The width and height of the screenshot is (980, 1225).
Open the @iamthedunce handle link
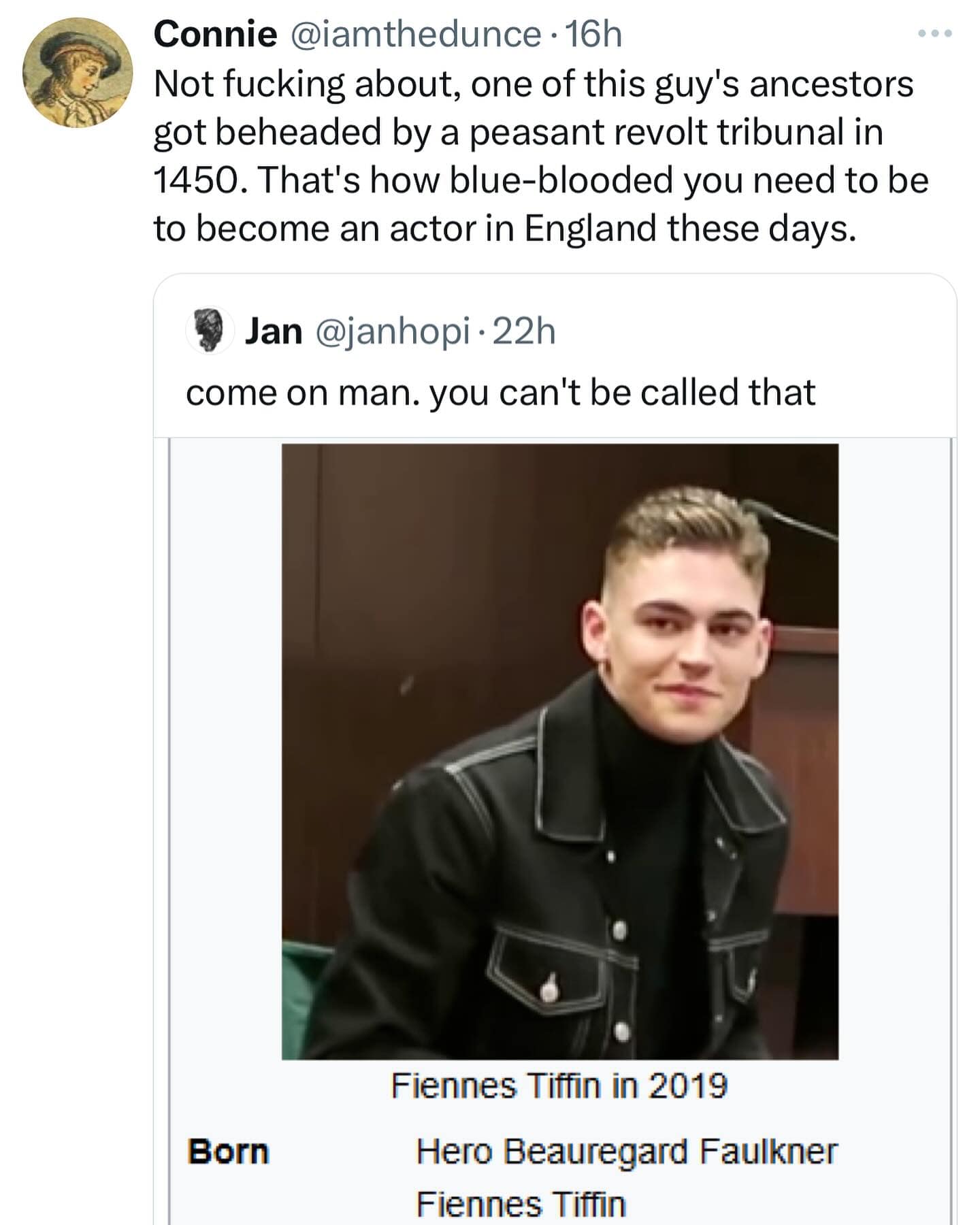pos(416,34)
